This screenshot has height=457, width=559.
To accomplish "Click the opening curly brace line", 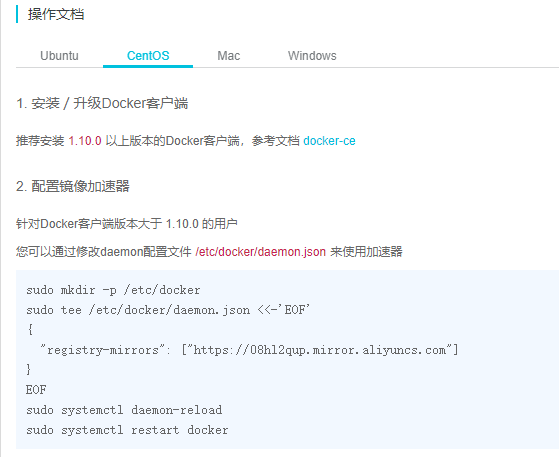I will 30,330.
